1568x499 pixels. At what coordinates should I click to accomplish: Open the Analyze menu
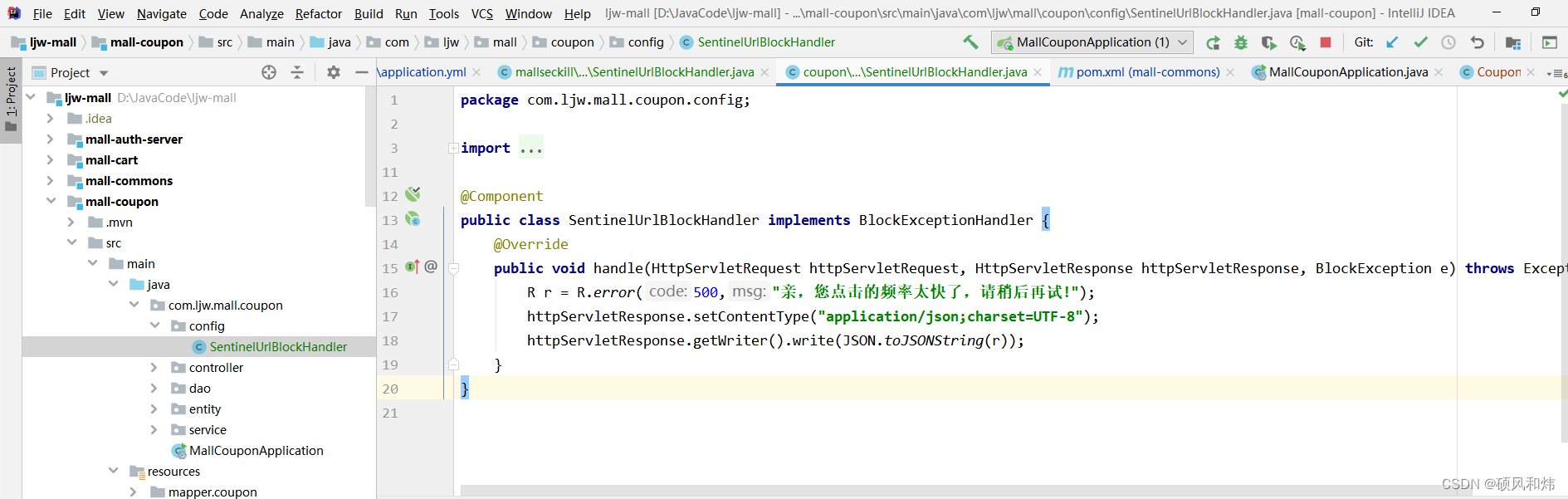pos(261,13)
